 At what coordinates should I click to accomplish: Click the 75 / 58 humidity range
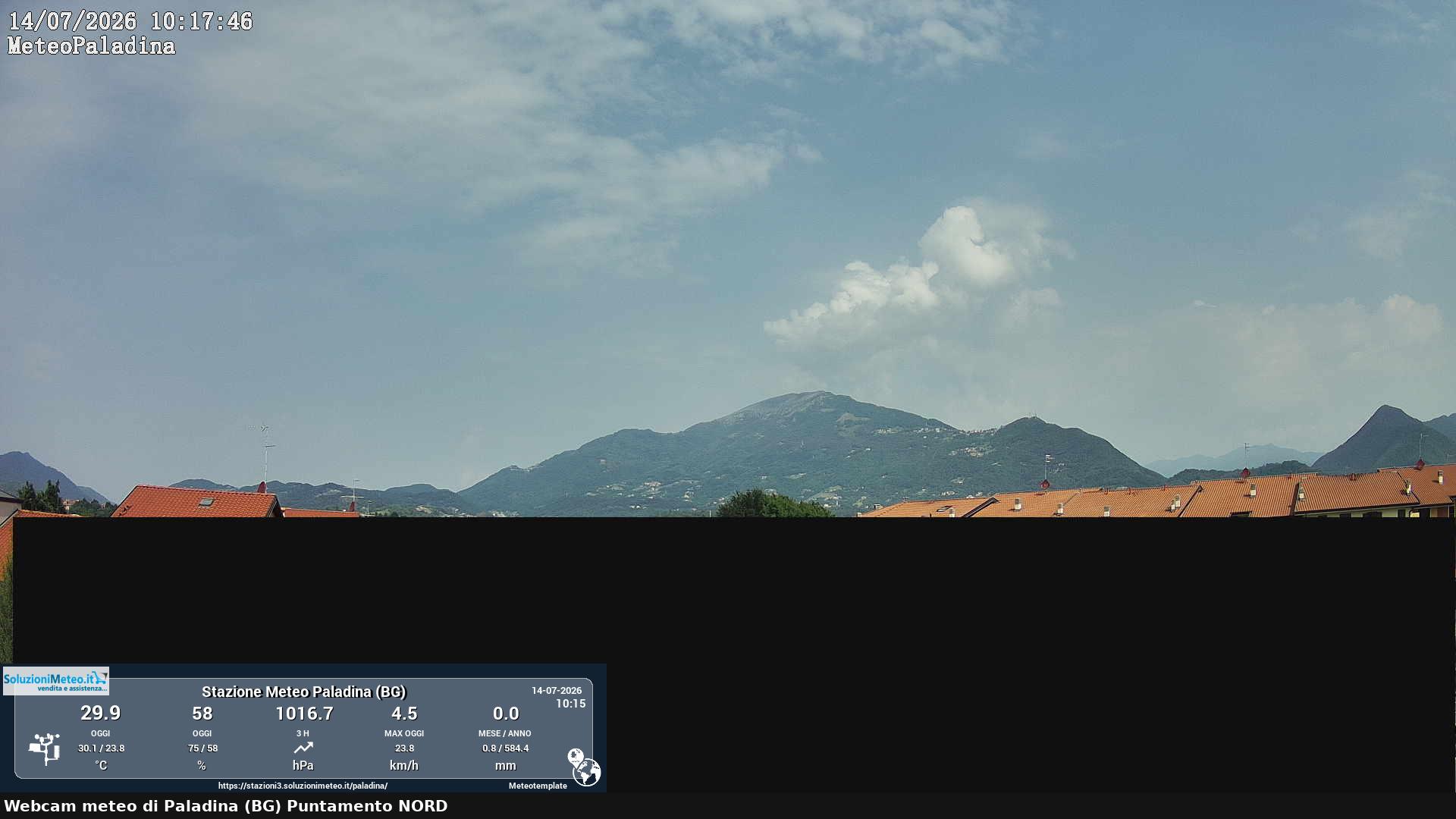pos(202,748)
